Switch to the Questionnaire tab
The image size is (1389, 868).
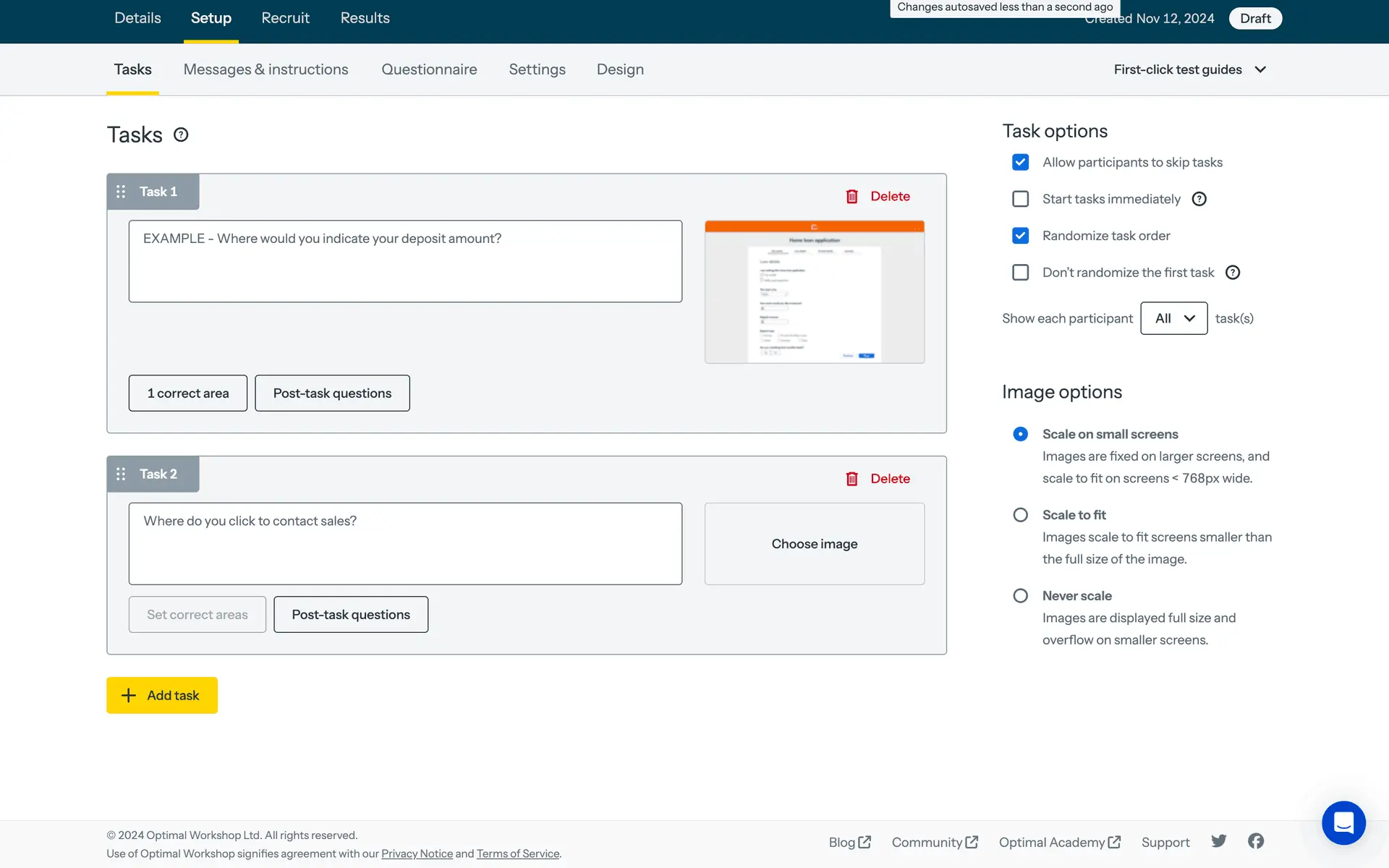point(429,69)
